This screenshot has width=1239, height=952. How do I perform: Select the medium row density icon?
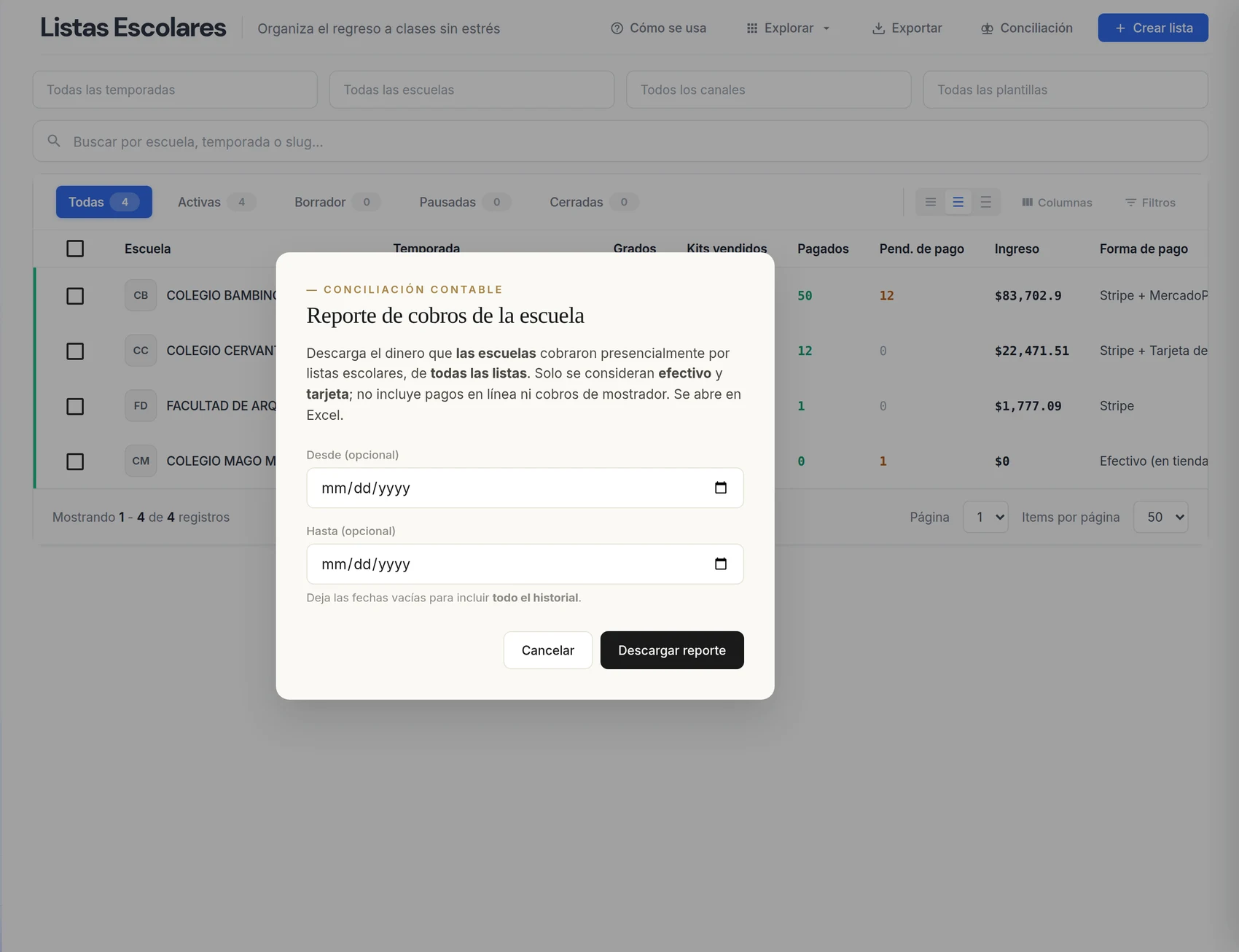(958, 202)
